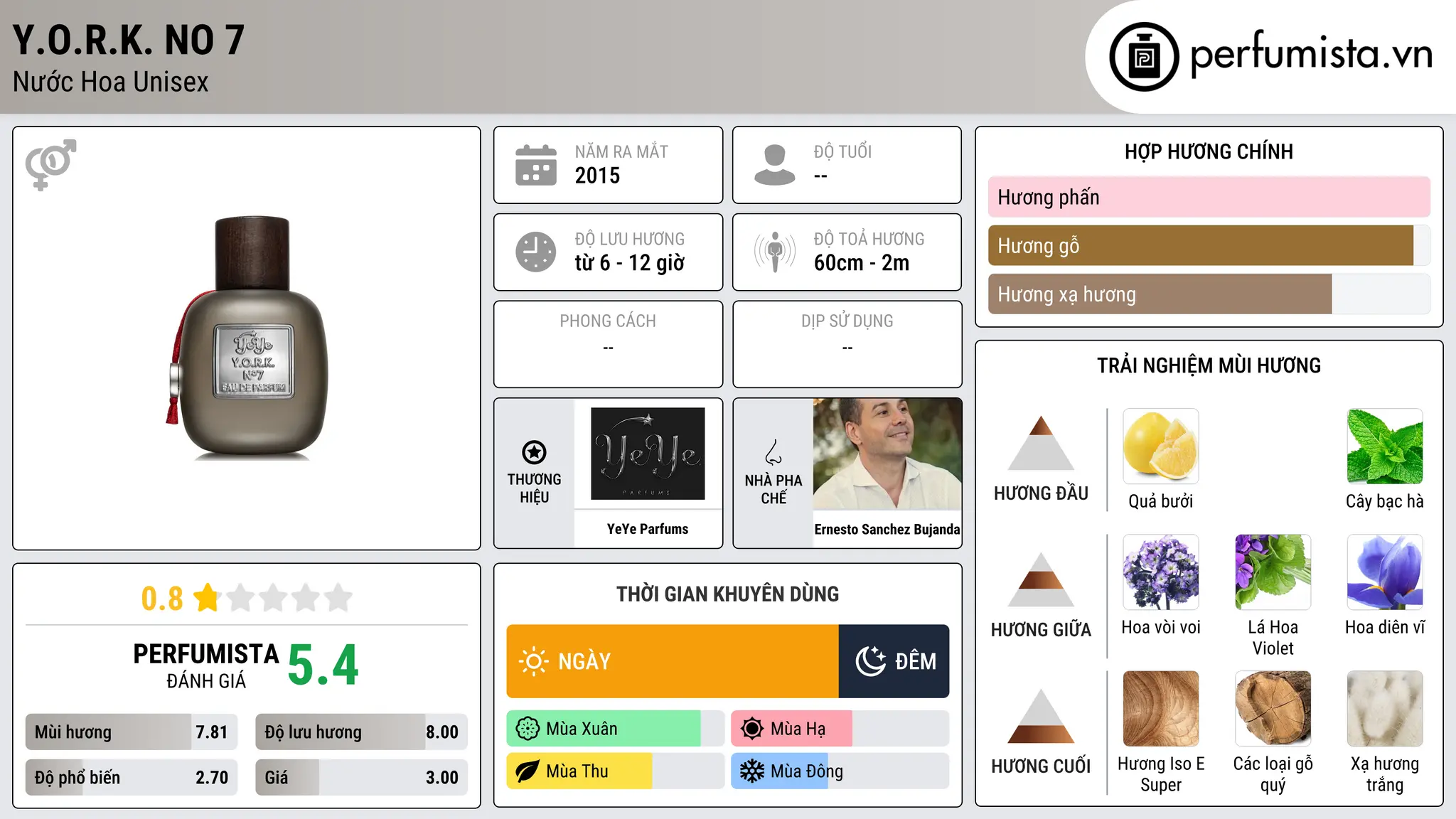
Task: Open the YeYe Parfums brand link
Action: pos(648,529)
